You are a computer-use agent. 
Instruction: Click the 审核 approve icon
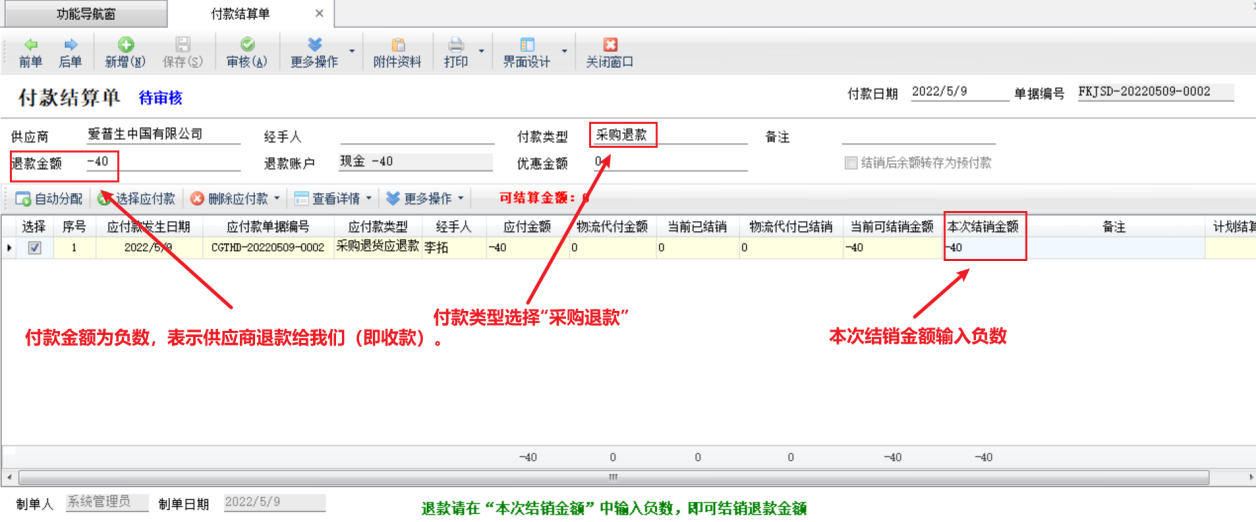click(246, 52)
